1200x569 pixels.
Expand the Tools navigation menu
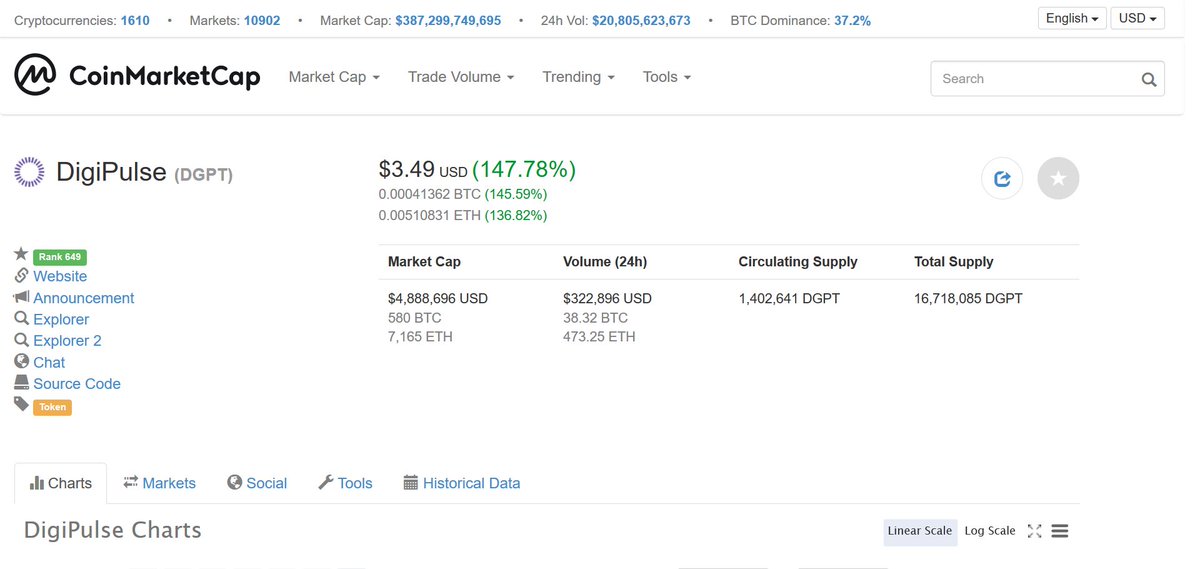(667, 77)
